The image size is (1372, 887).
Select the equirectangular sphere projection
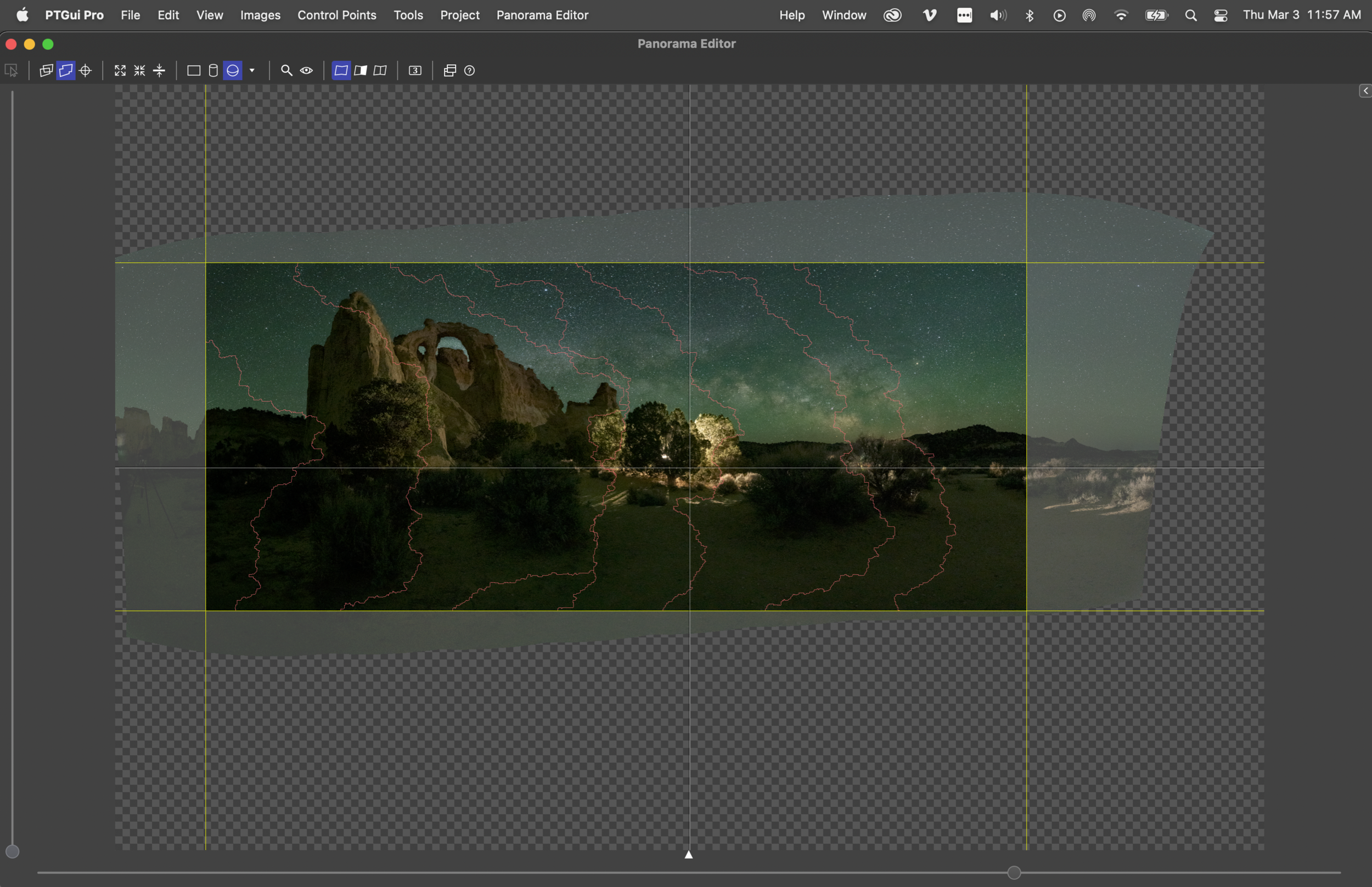coord(233,71)
